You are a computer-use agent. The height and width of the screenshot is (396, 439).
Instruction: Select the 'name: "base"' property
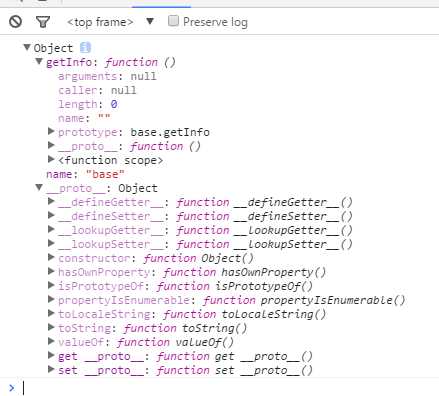click(85, 174)
